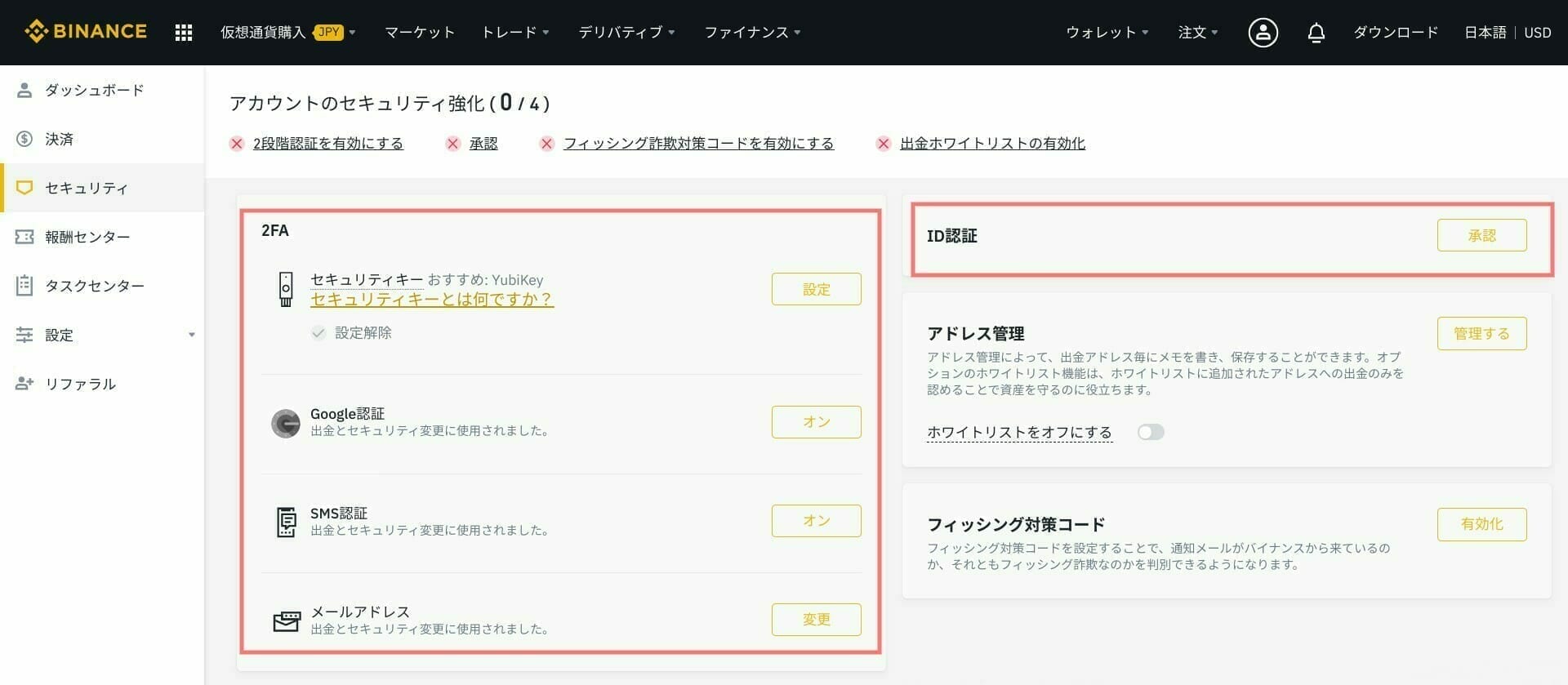Click the JPY badge
This screenshot has width=1568, height=685.
pos(328,33)
